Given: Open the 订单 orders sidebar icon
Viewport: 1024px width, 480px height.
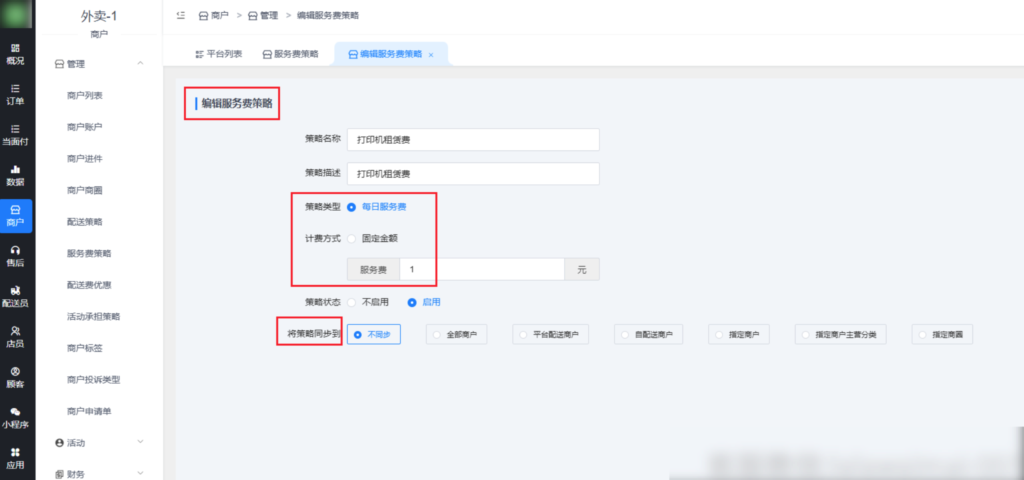Looking at the screenshot, I should (15, 95).
